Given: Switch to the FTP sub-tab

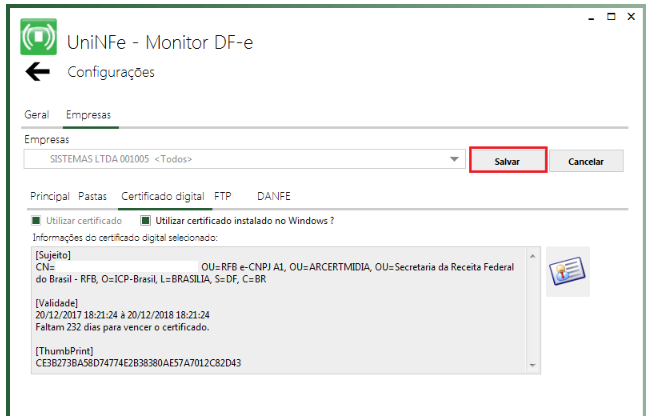Looking at the screenshot, I should pos(223,196).
